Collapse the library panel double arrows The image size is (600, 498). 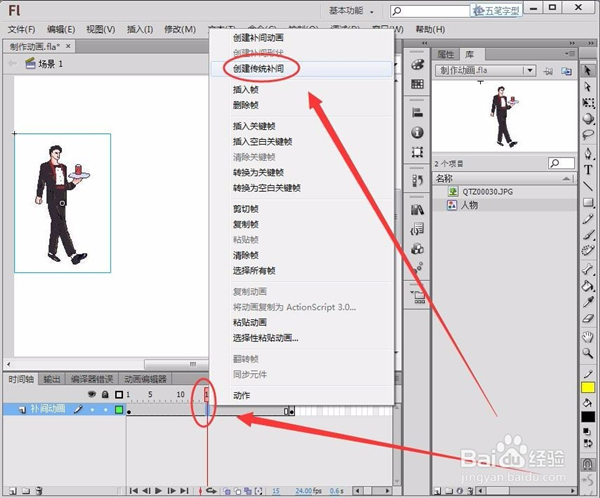[572, 43]
